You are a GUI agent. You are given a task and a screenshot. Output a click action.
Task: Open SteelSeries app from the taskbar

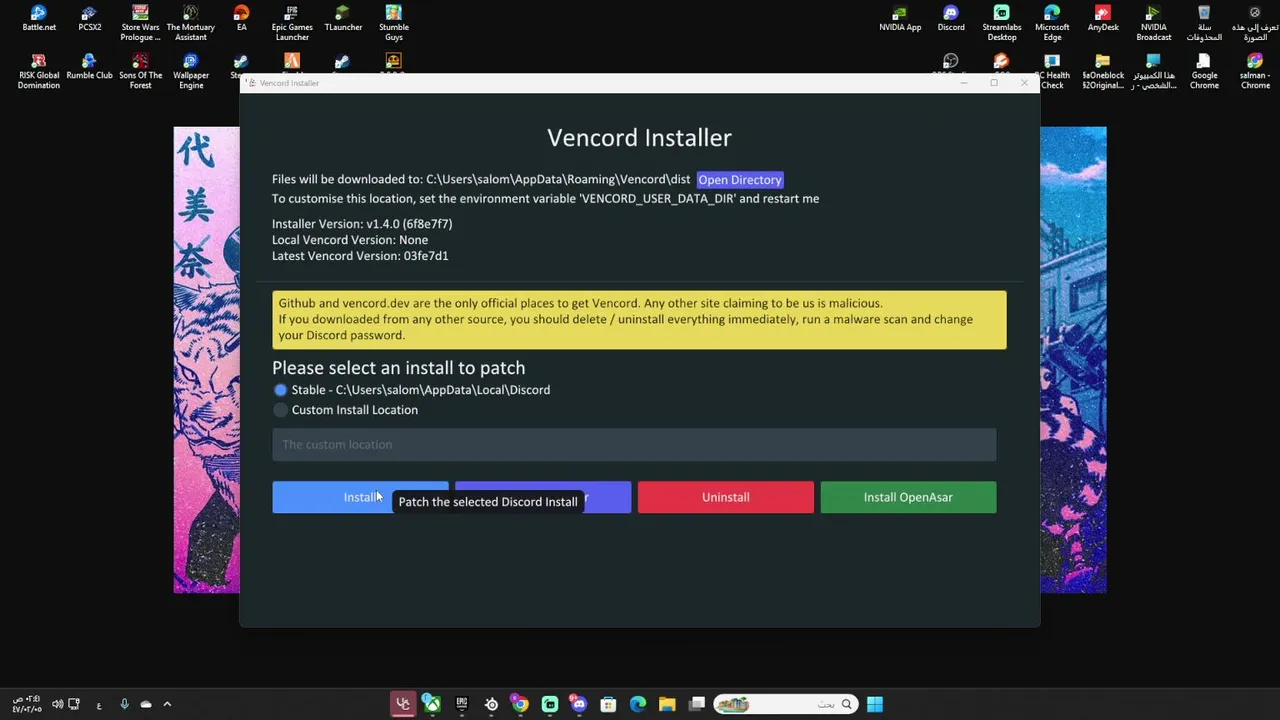click(x=491, y=704)
